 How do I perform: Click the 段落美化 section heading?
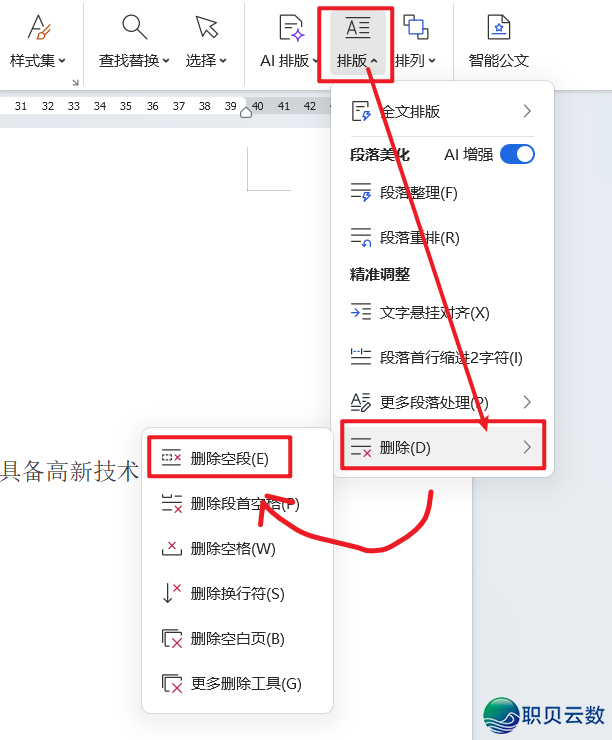coord(379,154)
